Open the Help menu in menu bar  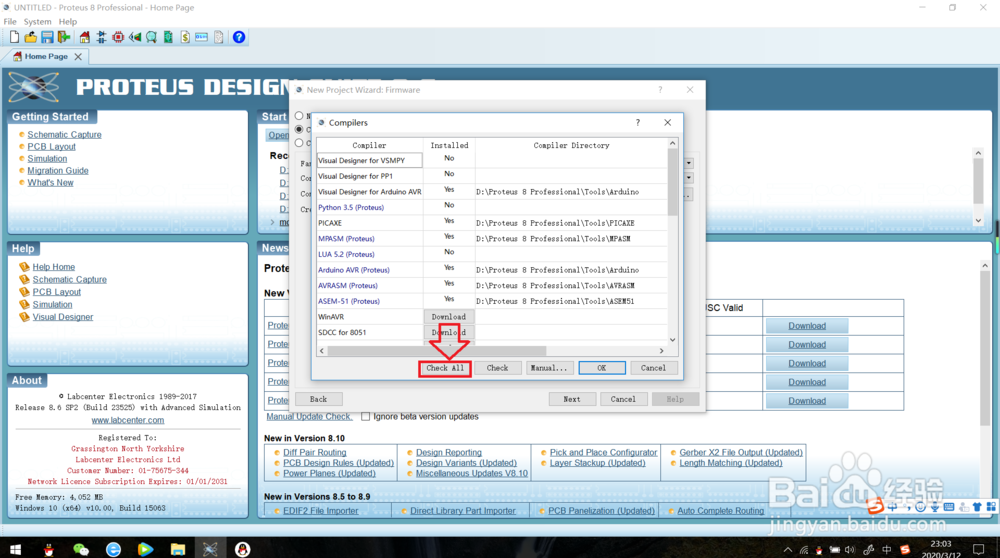click(68, 22)
